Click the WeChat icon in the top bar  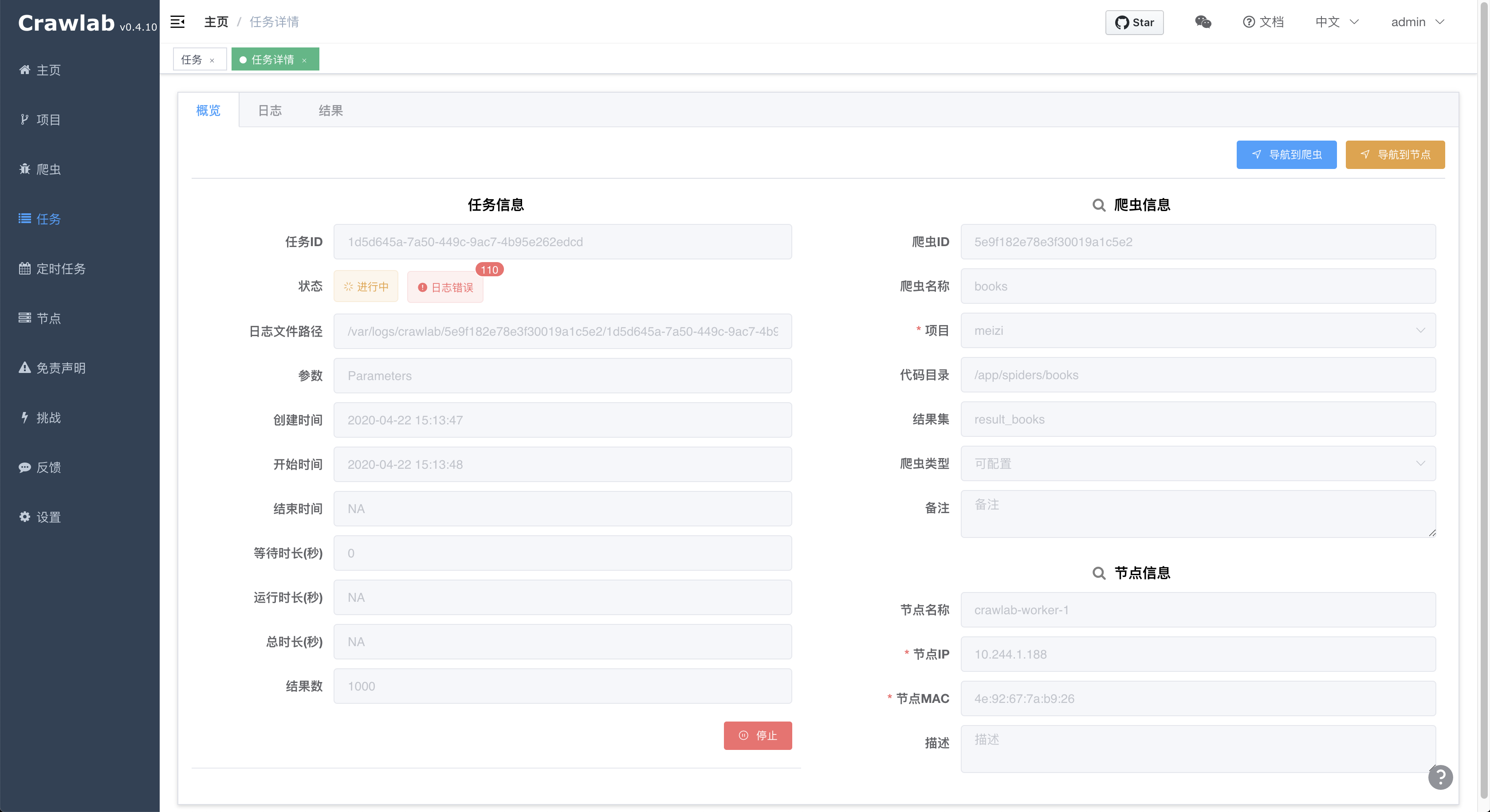coord(1203,22)
